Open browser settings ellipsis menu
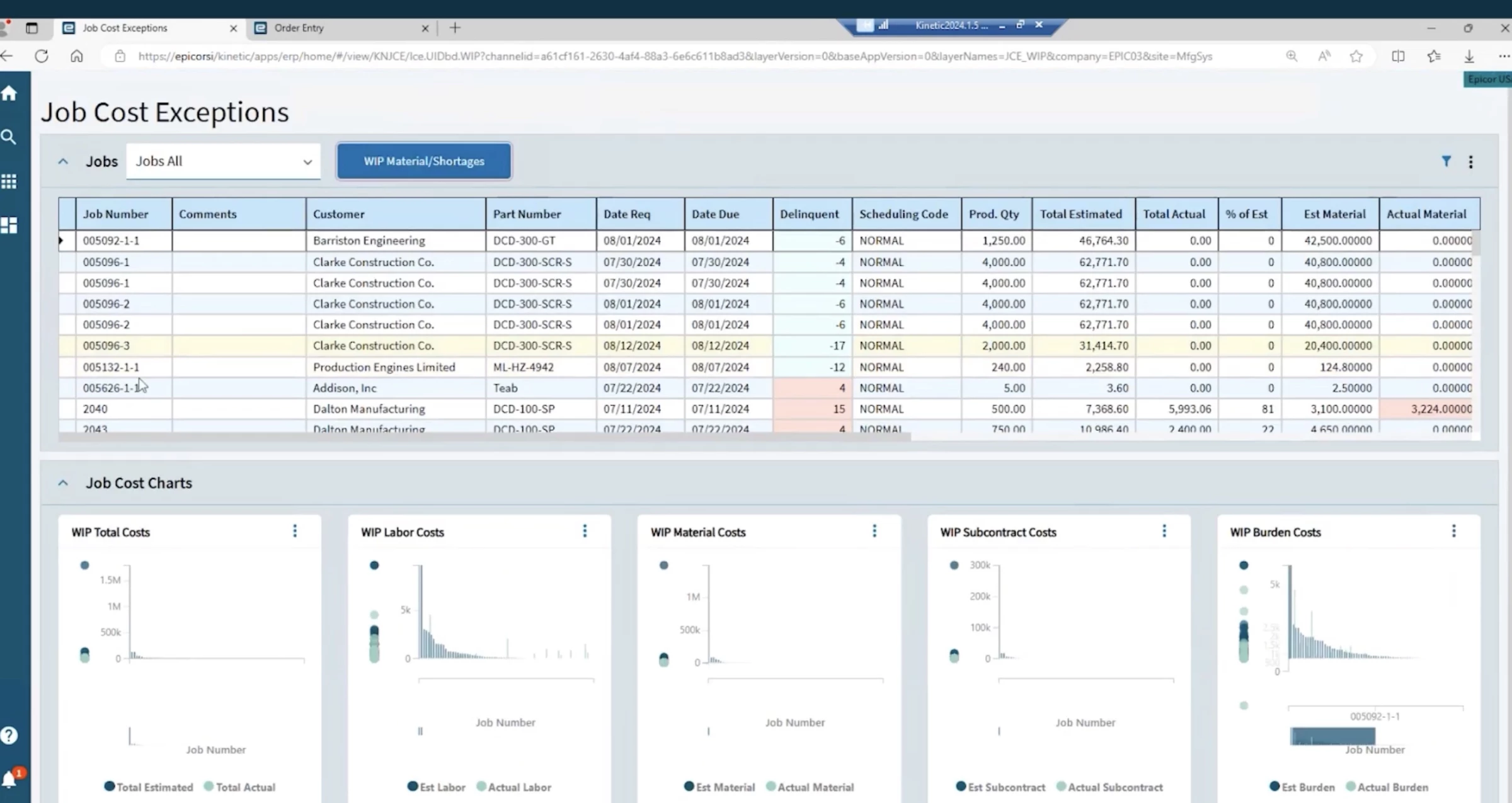Viewport: 1512px width, 803px height. point(1504,56)
